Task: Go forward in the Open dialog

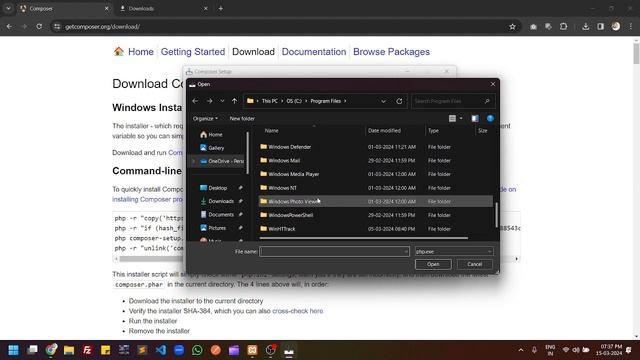Action: pyautogui.click(x=209, y=101)
